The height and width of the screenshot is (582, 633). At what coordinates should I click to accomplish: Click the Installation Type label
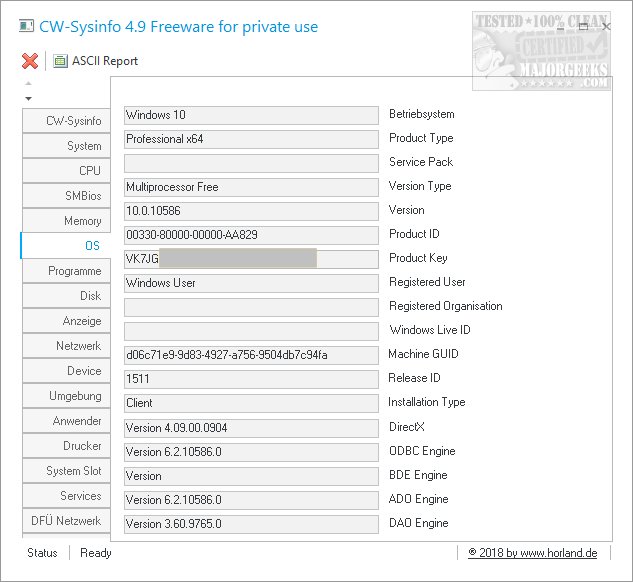click(427, 402)
